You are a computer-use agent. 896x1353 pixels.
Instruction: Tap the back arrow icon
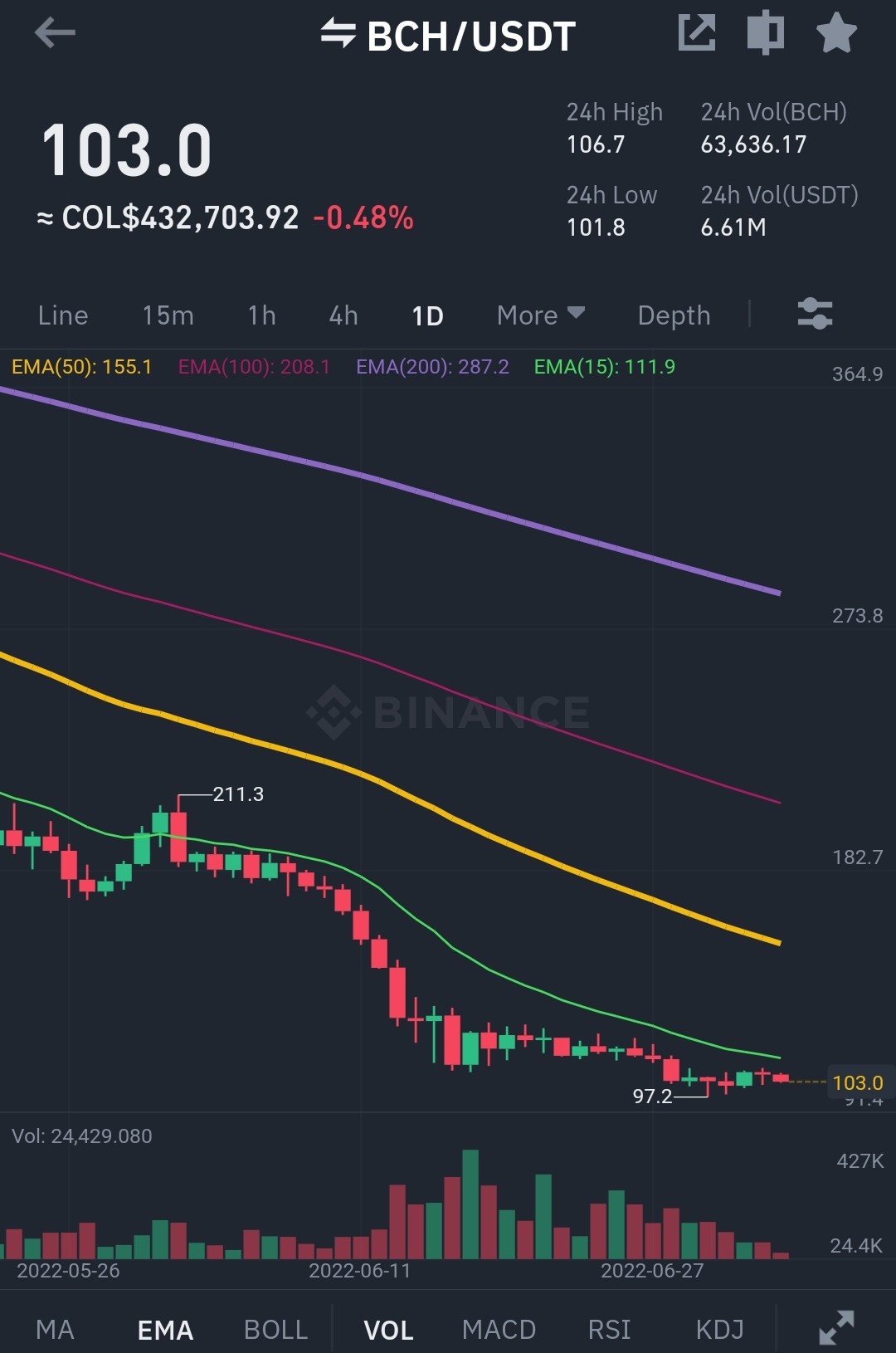tap(55, 33)
